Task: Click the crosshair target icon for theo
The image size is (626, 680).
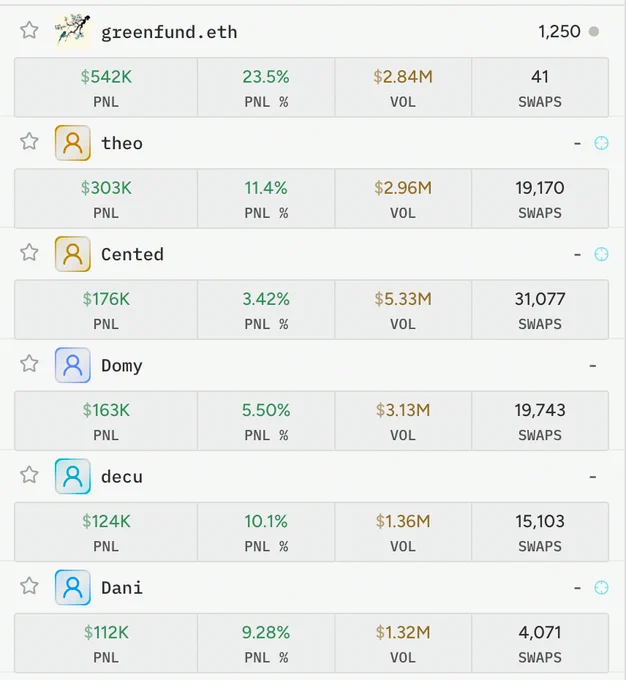Action: coord(601,143)
